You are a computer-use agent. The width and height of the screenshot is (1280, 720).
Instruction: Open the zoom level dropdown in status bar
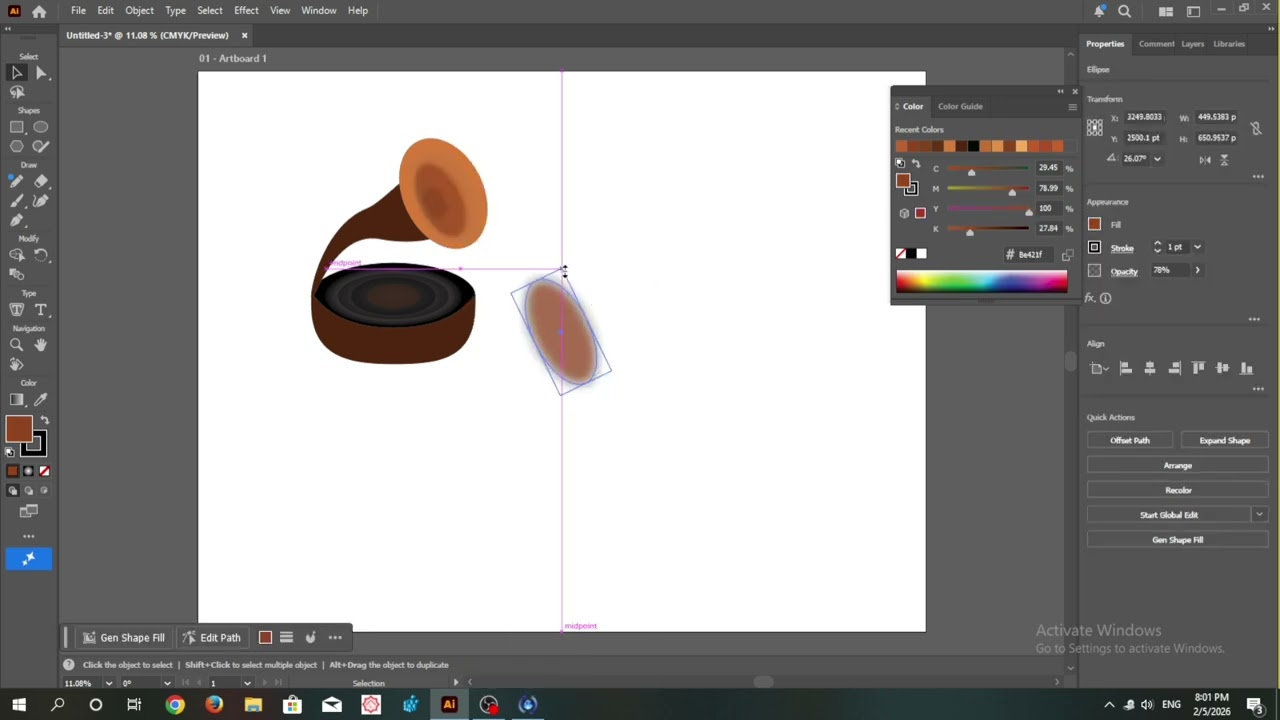108,683
